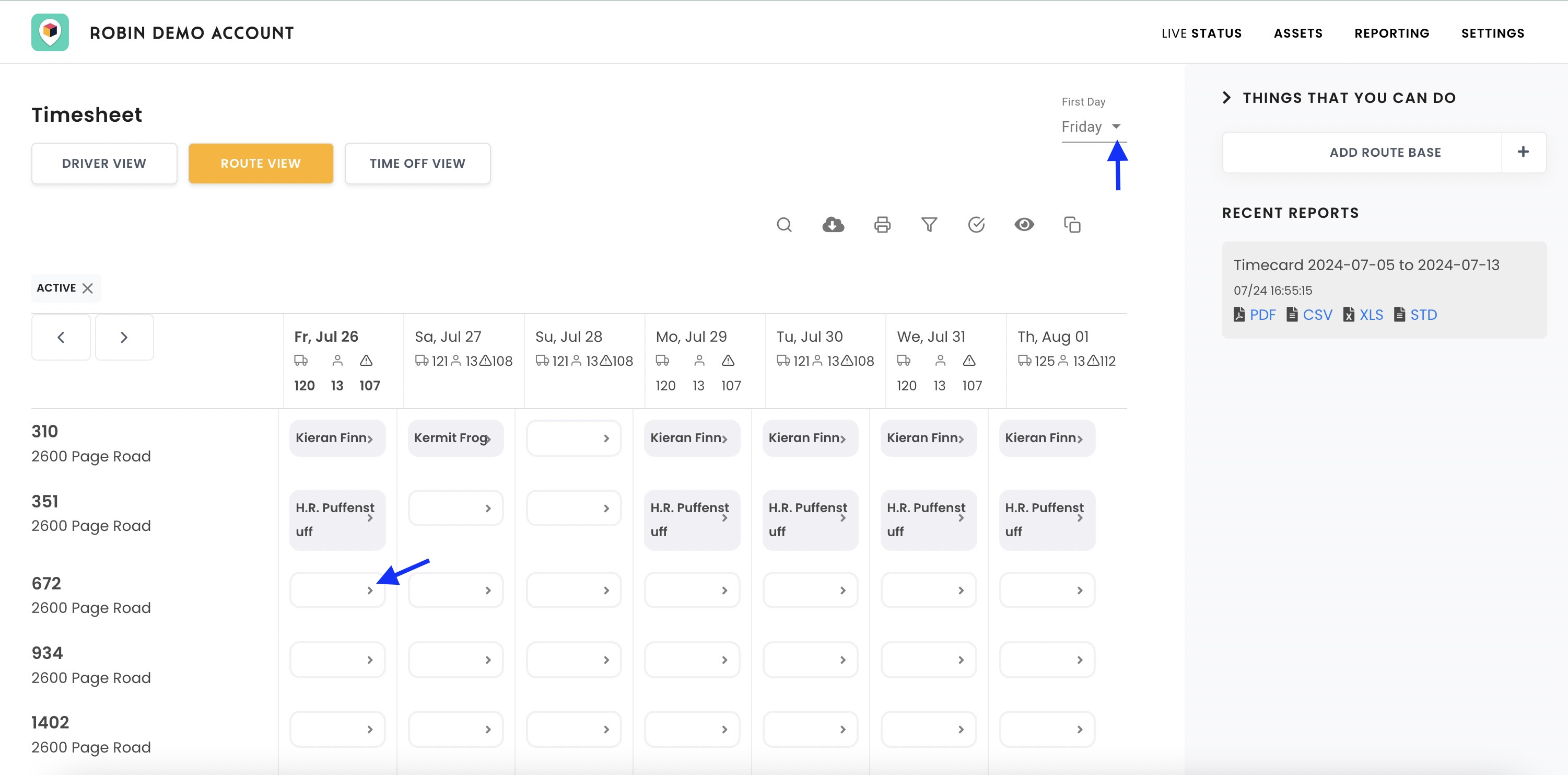Open the Assets menu
The width and height of the screenshot is (1568, 775).
[x=1298, y=33]
